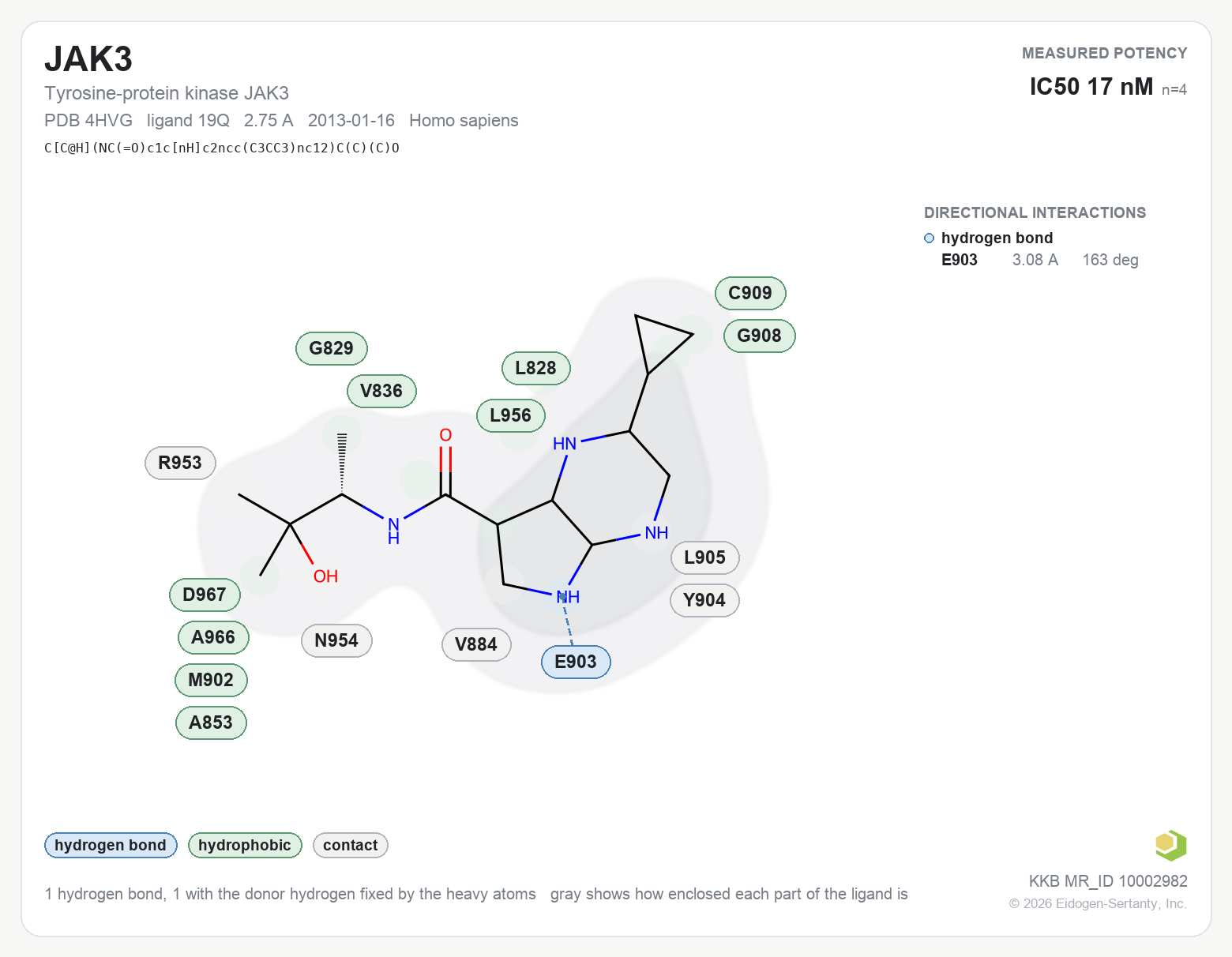The width and height of the screenshot is (1232, 957).
Task: Select the G908 residue label
Action: click(x=759, y=336)
